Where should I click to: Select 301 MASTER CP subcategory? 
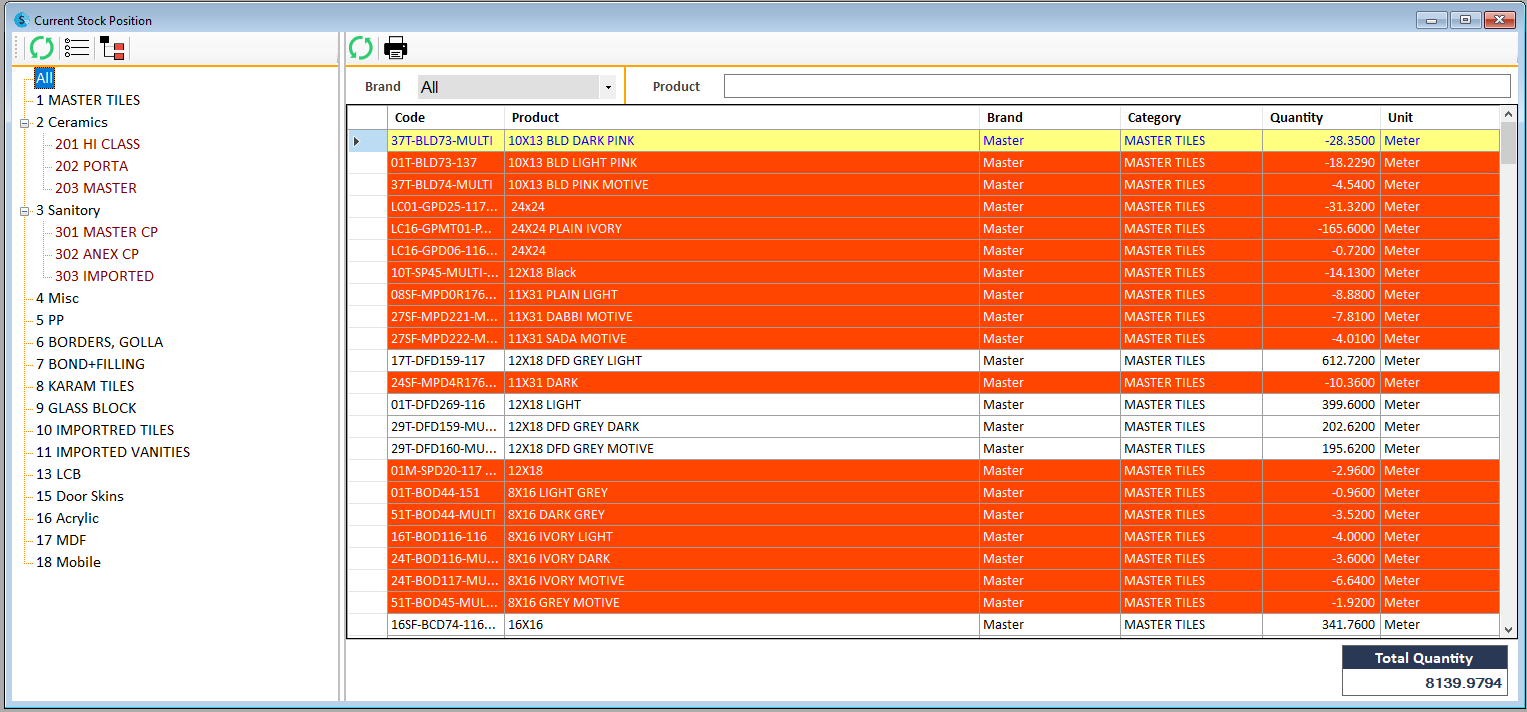(106, 232)
